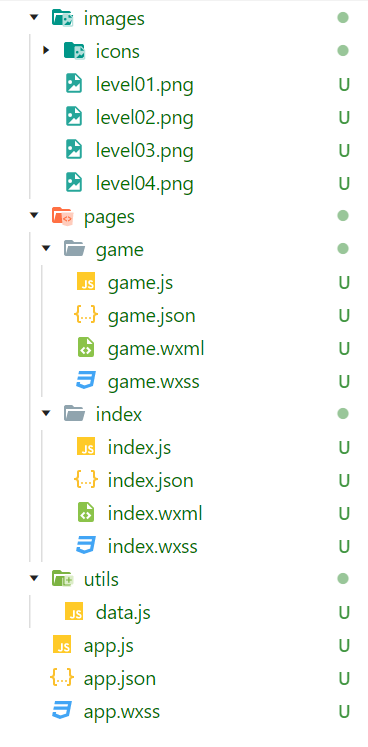Collapse the utils folder arrow
This screenshot has height=747, width=368.
[x=34, y=579]
